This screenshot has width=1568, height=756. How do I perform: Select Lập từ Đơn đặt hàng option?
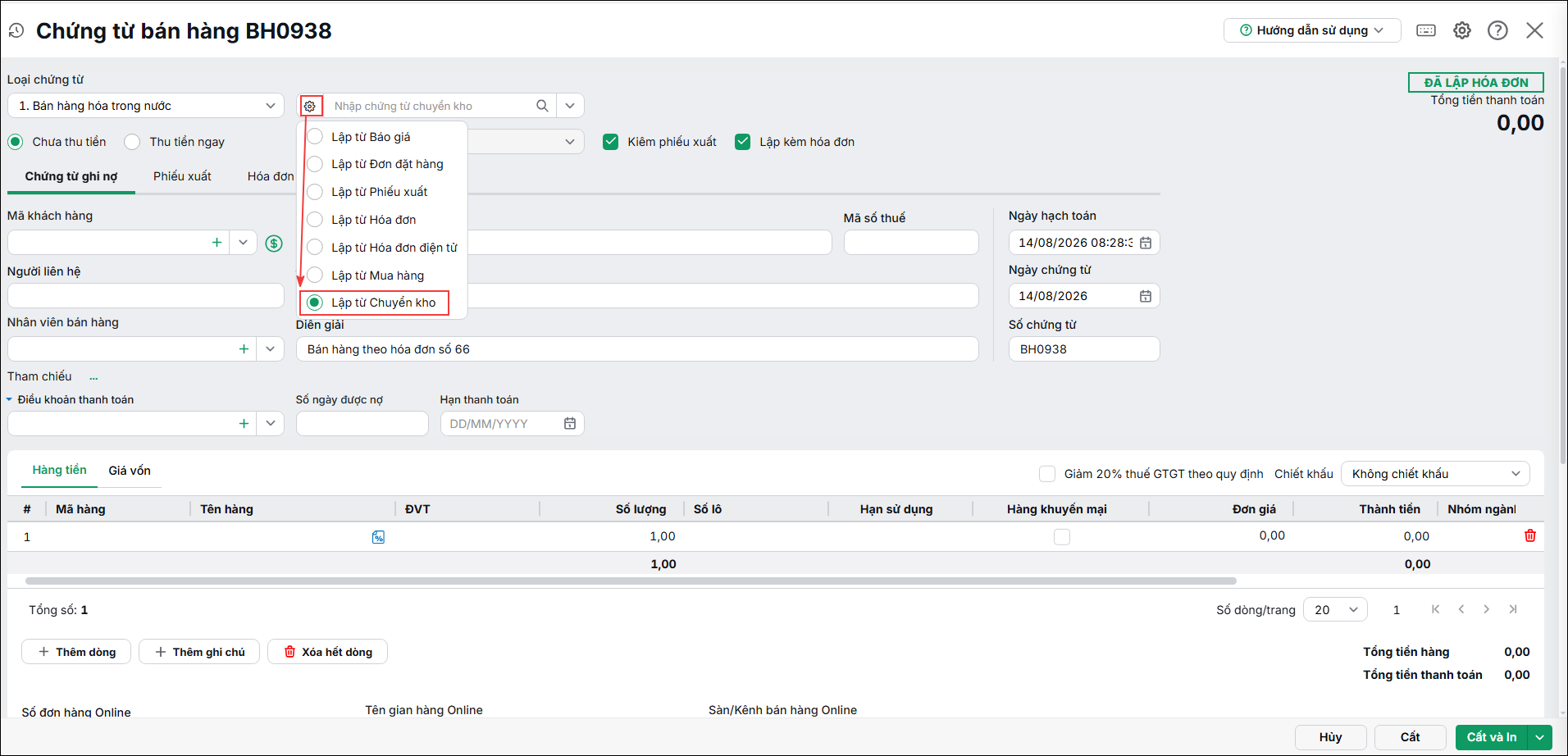click(x=315, y=164)
